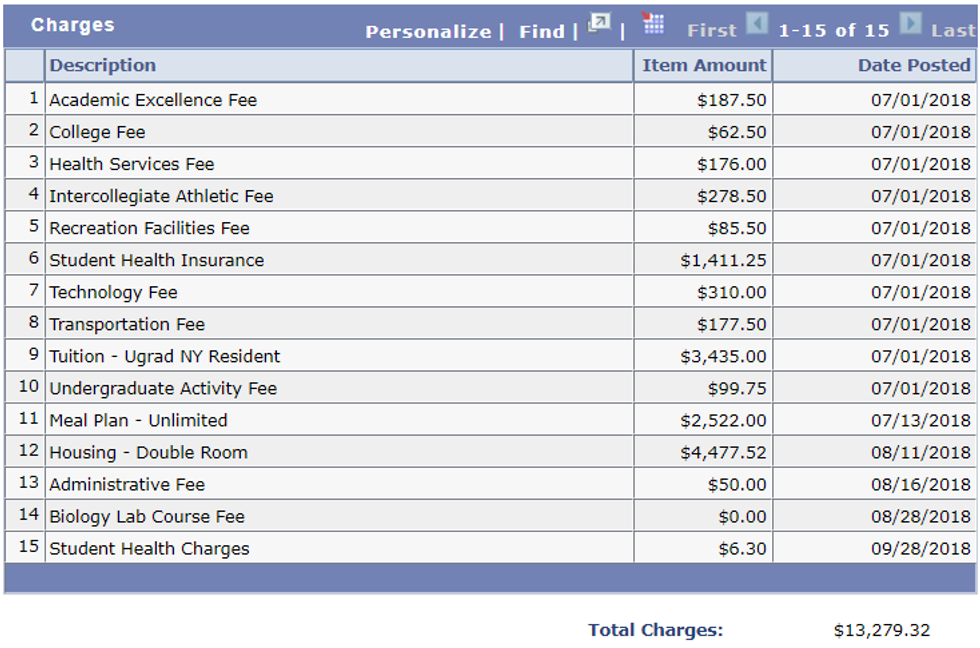This screenshot has height=648, width=980.
Task: Click the Find link in header
Action: [542, 32]
